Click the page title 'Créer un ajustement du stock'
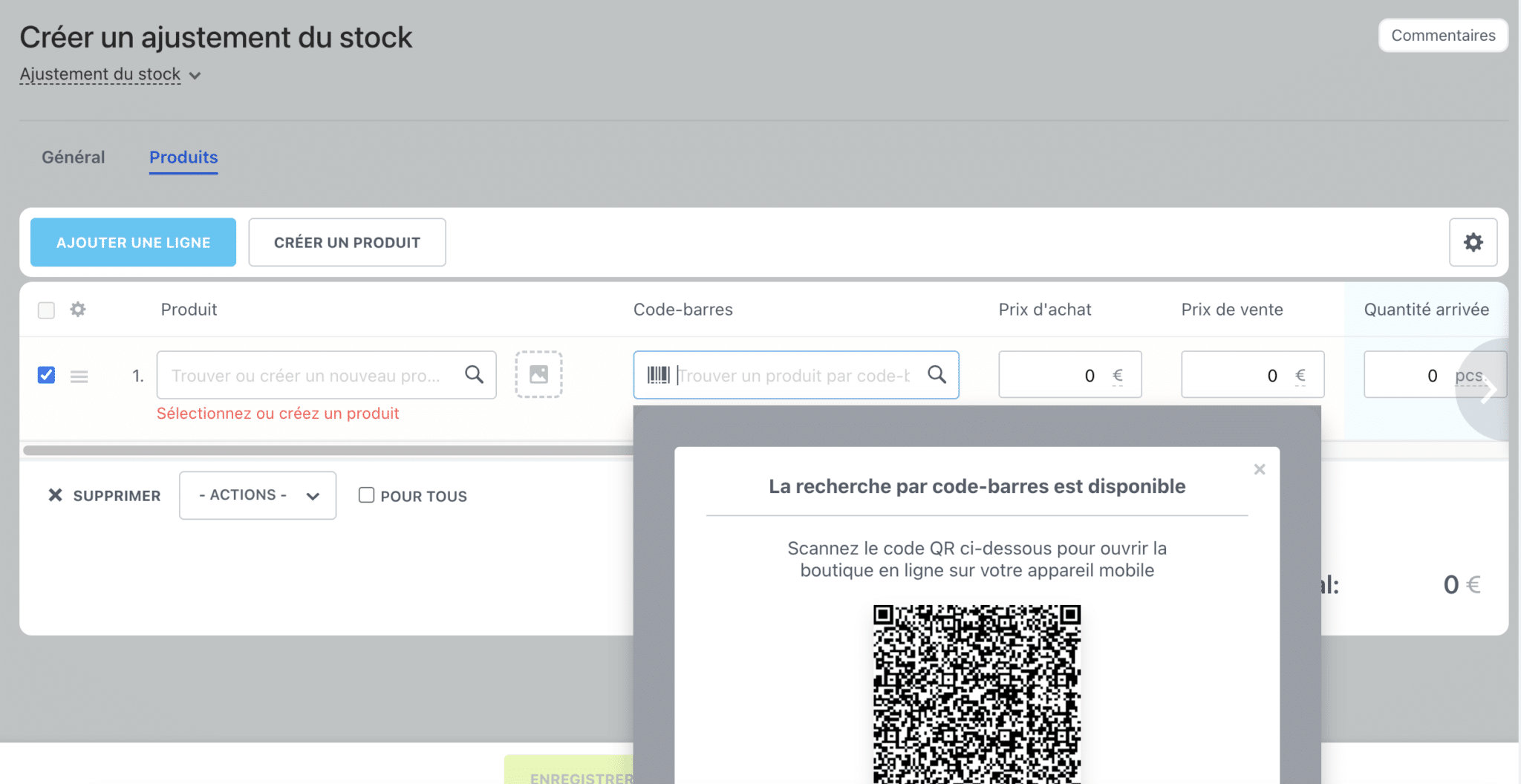The image size is (1521, 784). click(x=216, y=37)
